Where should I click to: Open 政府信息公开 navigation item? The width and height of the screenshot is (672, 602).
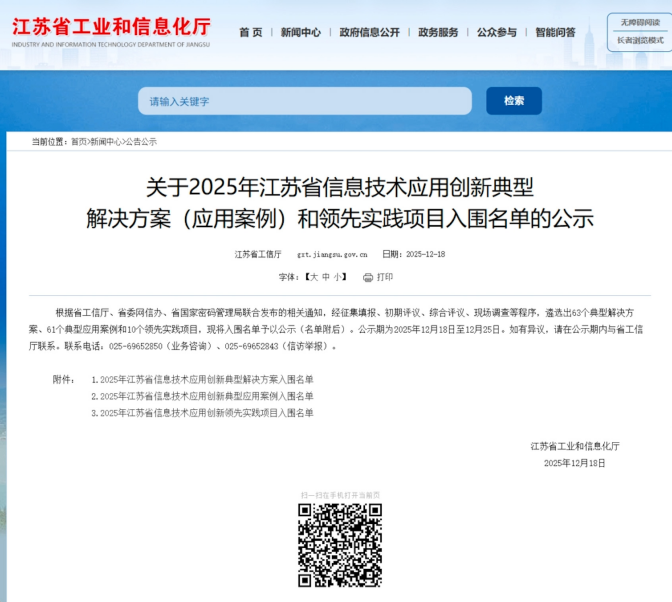point(369,33)
